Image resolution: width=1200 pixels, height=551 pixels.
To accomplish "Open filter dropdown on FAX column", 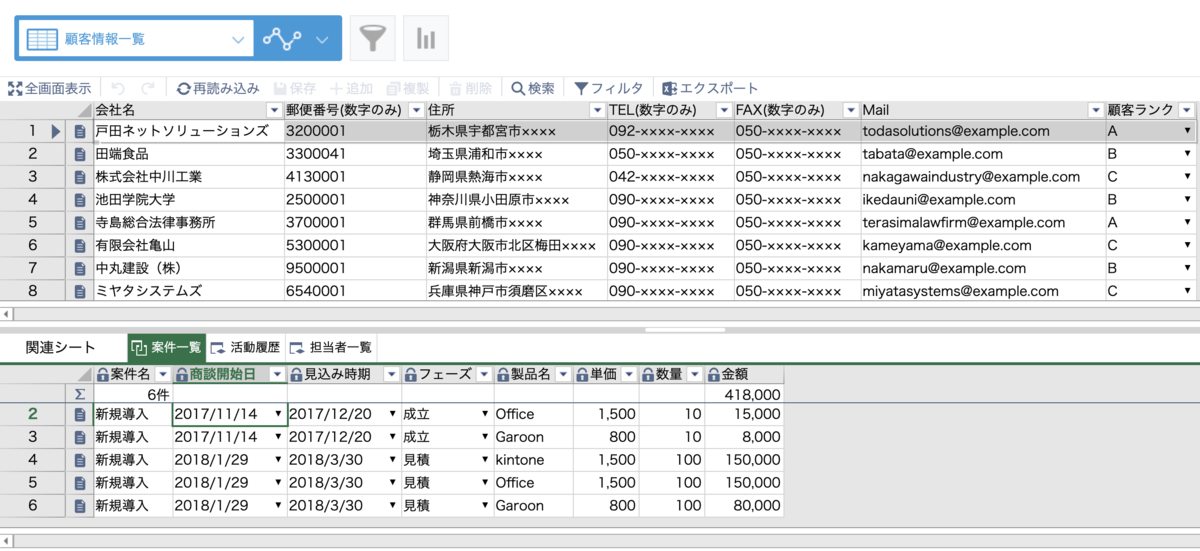I will pyautogui.click(x=851, y=109).
